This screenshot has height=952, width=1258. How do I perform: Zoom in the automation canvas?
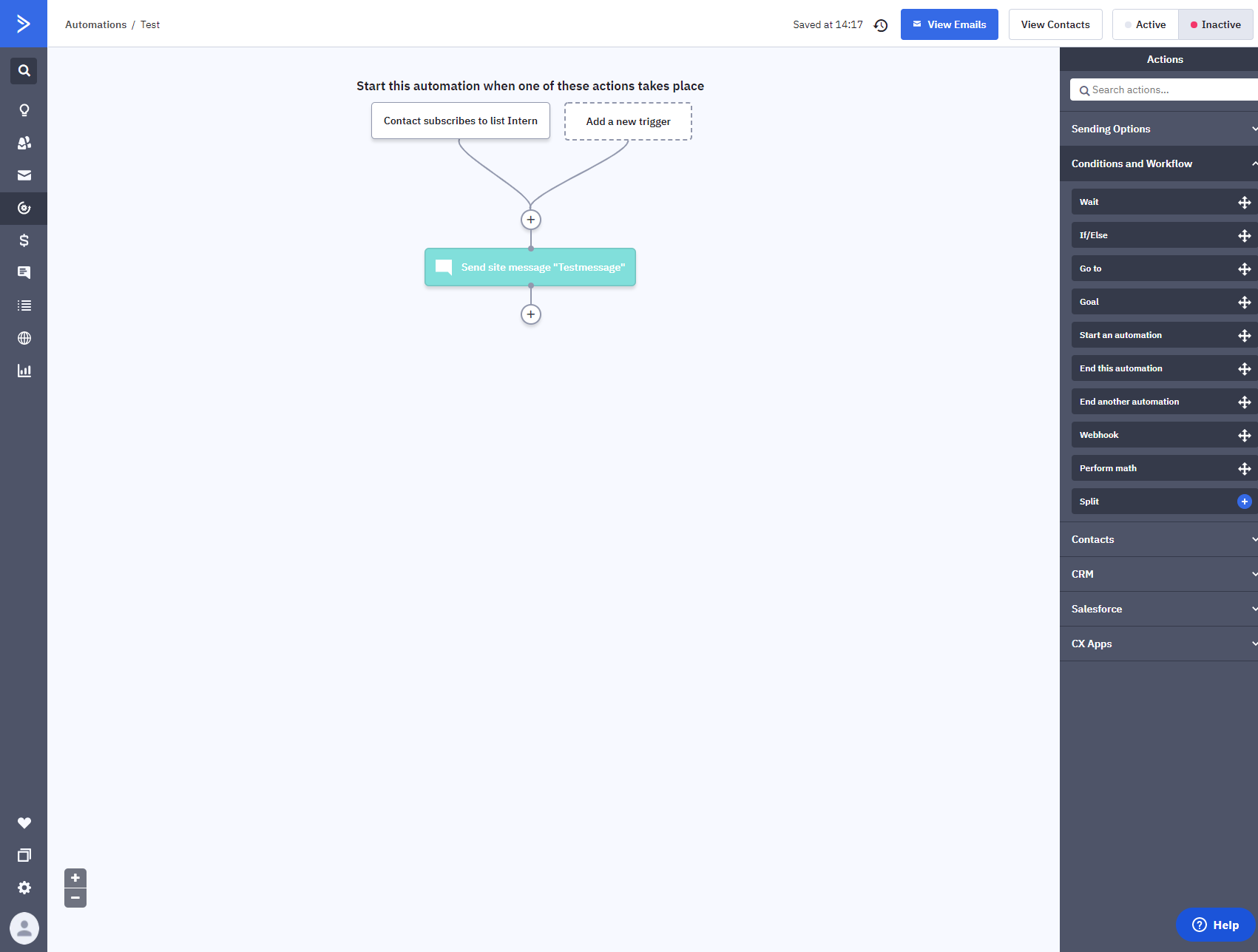[75, 878]
